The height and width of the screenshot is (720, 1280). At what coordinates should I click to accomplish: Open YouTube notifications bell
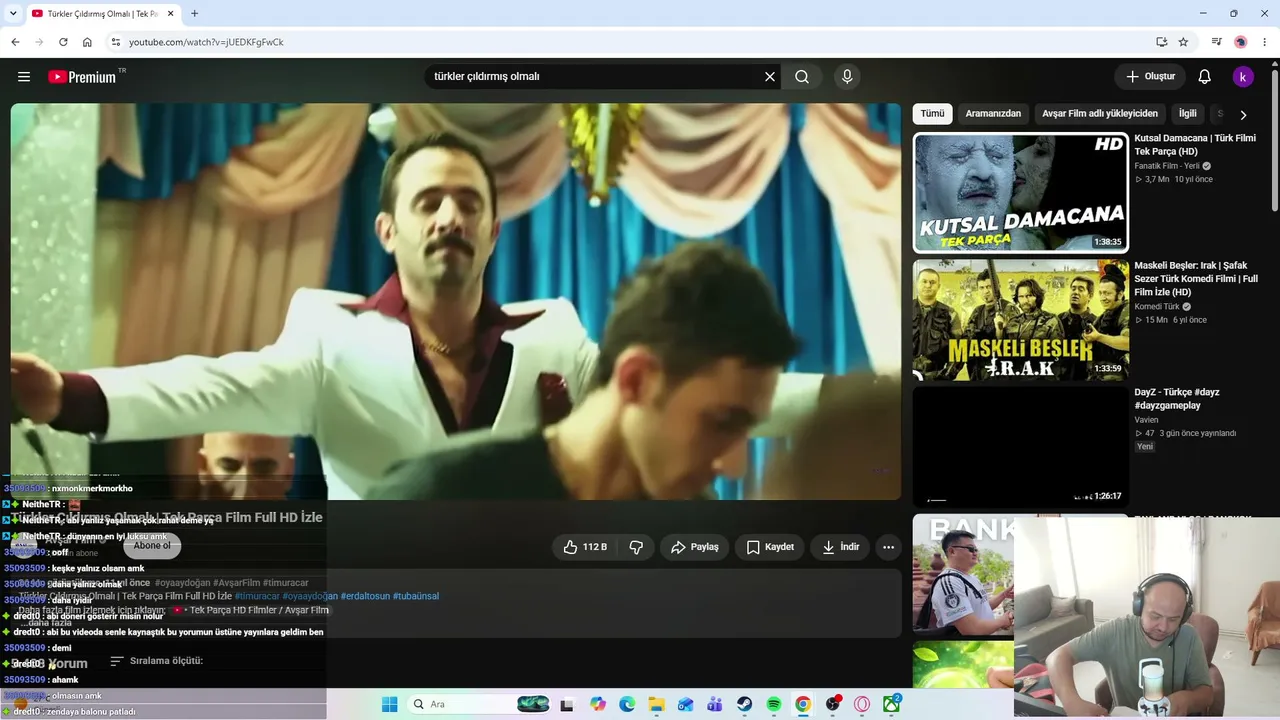(1205, 77)
